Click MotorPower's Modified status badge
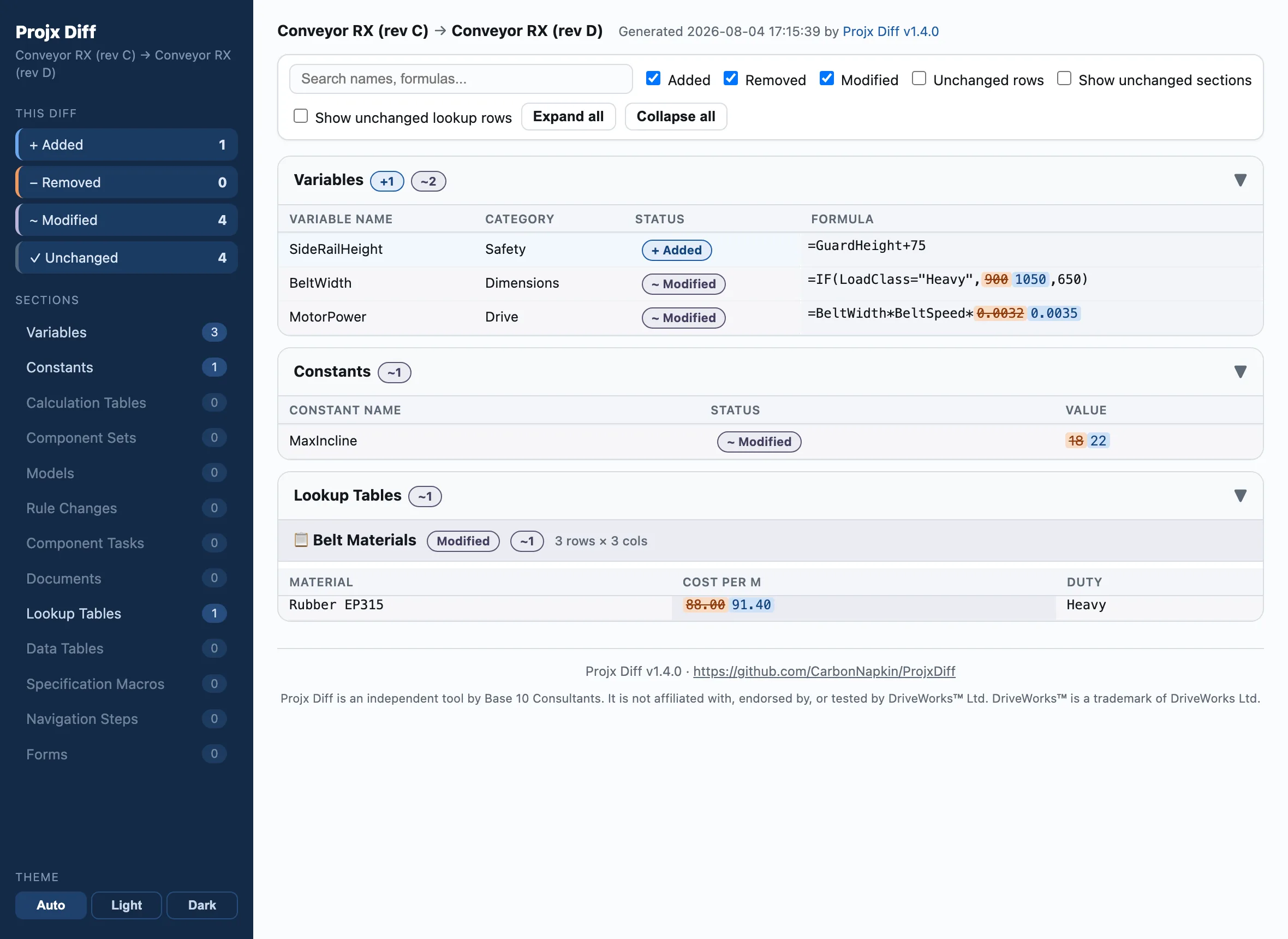This screenshot has height=939, width=1288. 683,318
